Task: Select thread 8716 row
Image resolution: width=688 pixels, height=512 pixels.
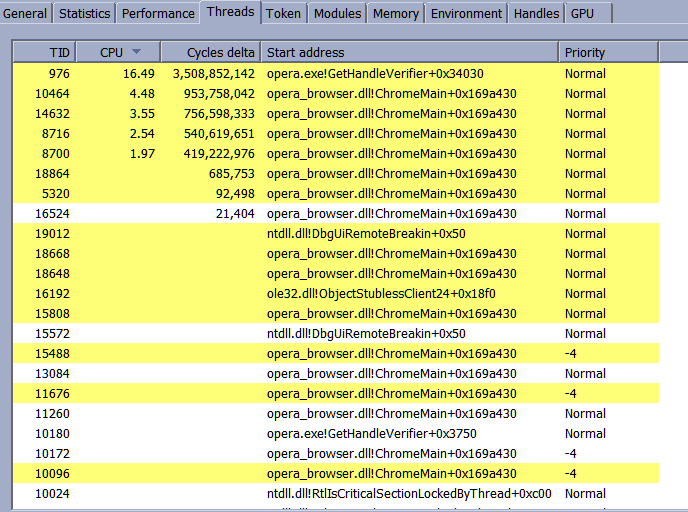Action: 336,133
